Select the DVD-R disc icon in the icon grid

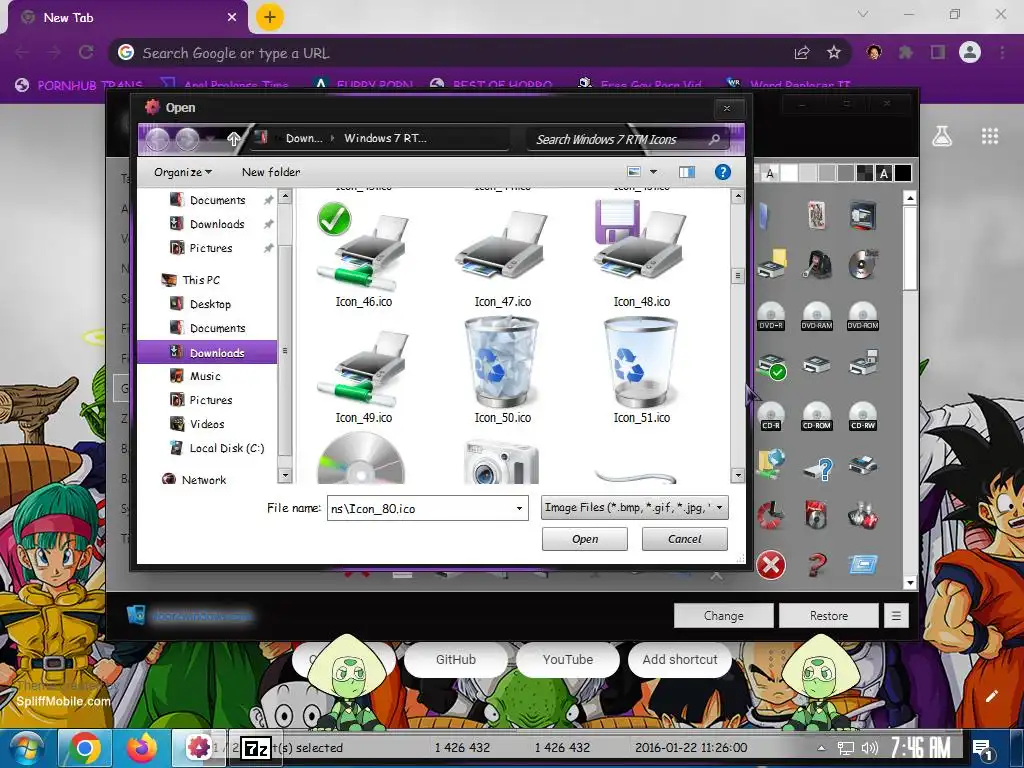point(771,316)
